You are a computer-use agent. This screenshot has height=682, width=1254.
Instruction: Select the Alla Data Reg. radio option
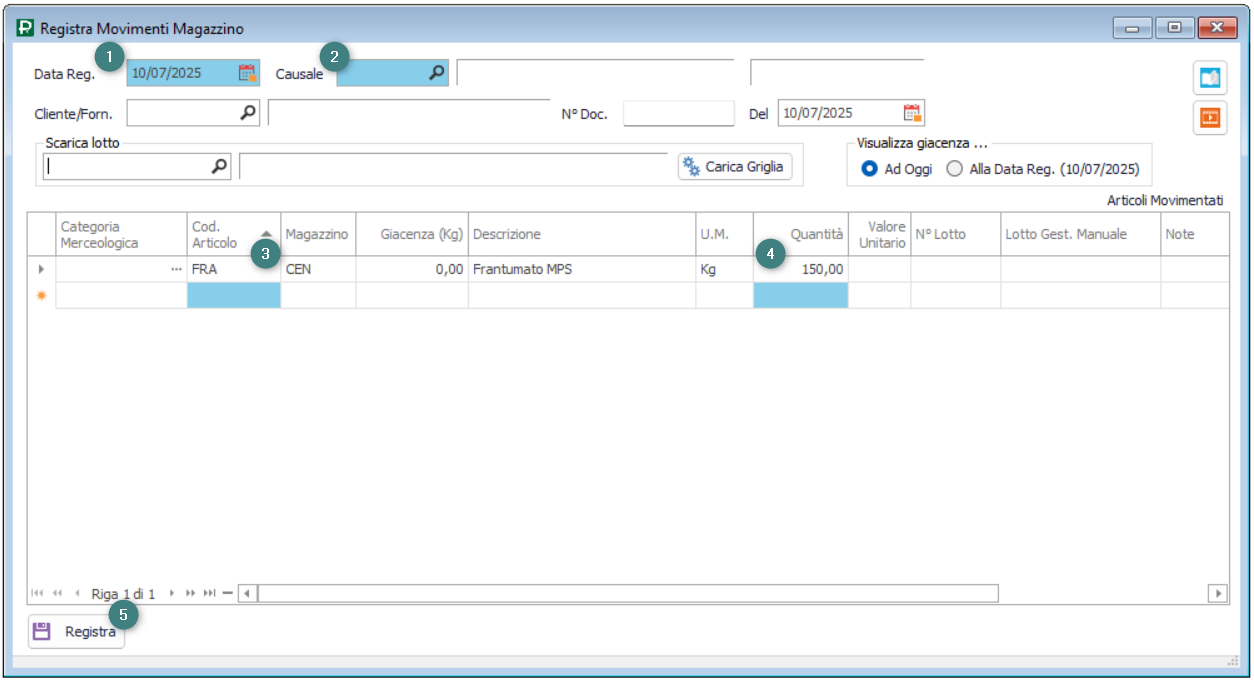954,169
